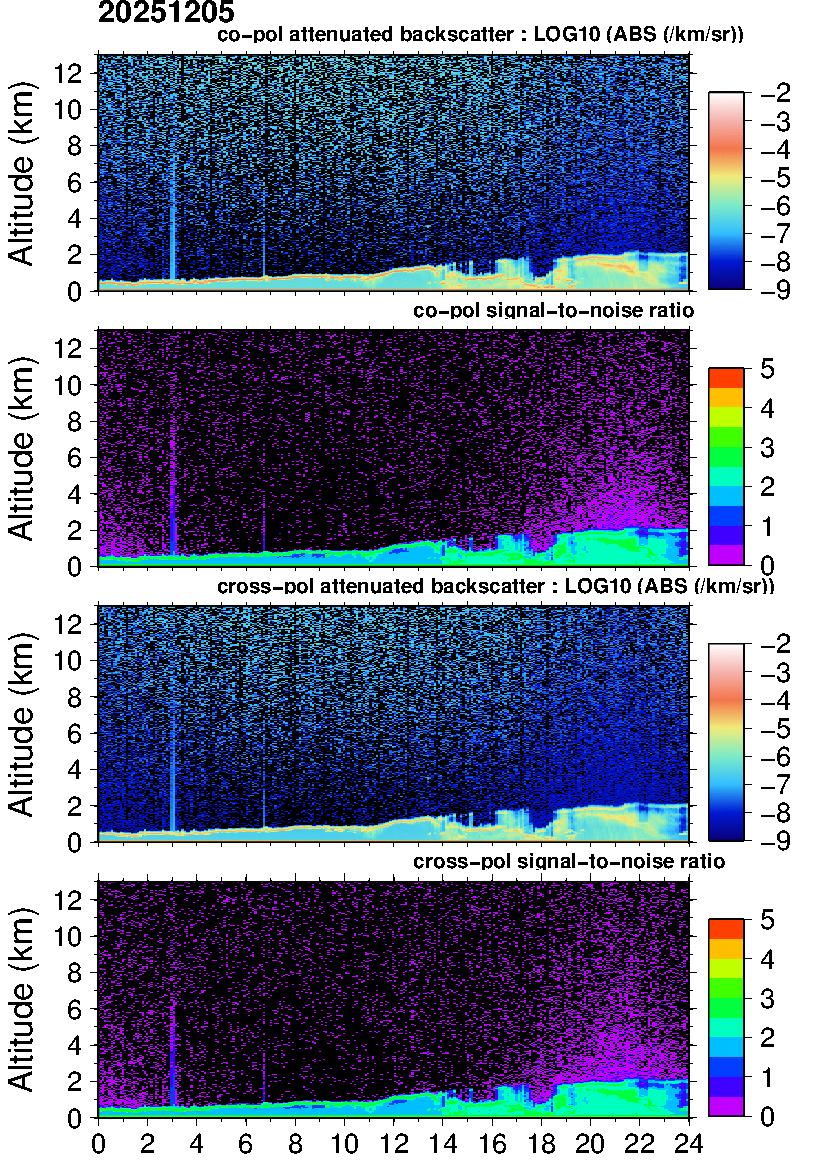Select the purple swatch in bottom colorbar
The height and width of the screenshot is (1169, 826).
[x=726, y=1105]
